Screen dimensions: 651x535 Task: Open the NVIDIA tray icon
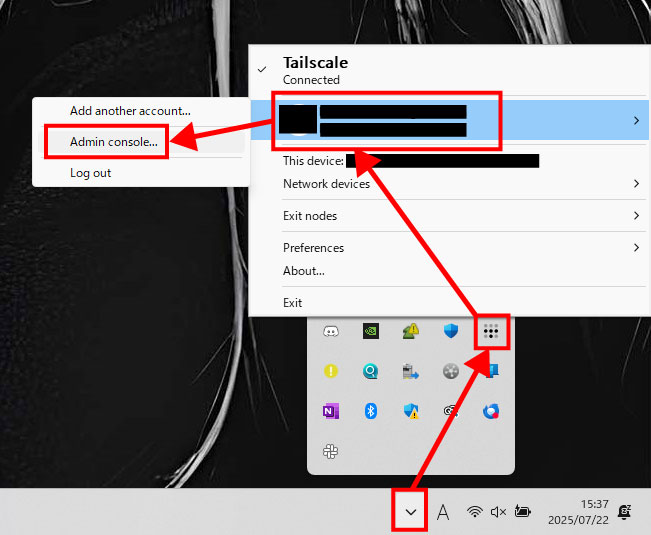tap(370, 331)
